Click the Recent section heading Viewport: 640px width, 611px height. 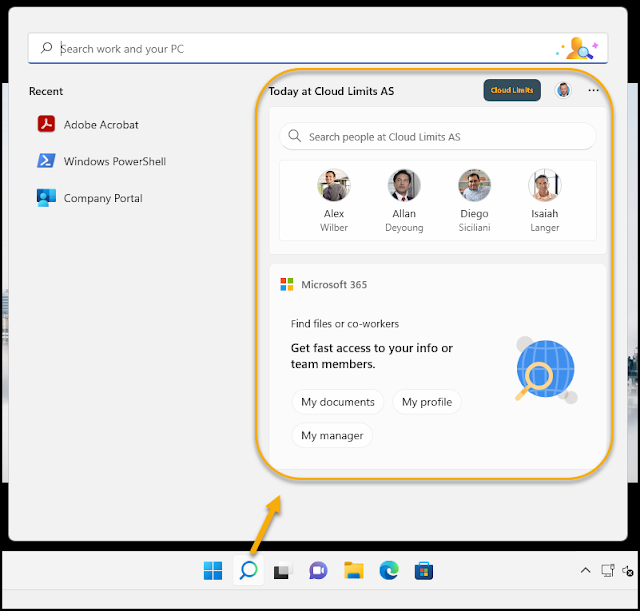[x=46, y=91]
